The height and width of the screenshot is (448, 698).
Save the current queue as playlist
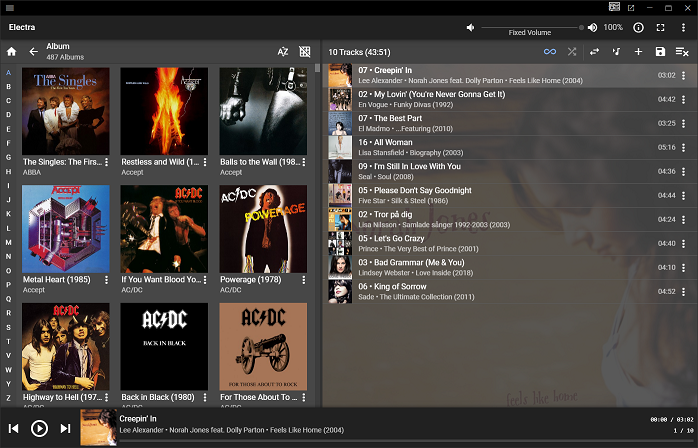(x=660, y=52)
